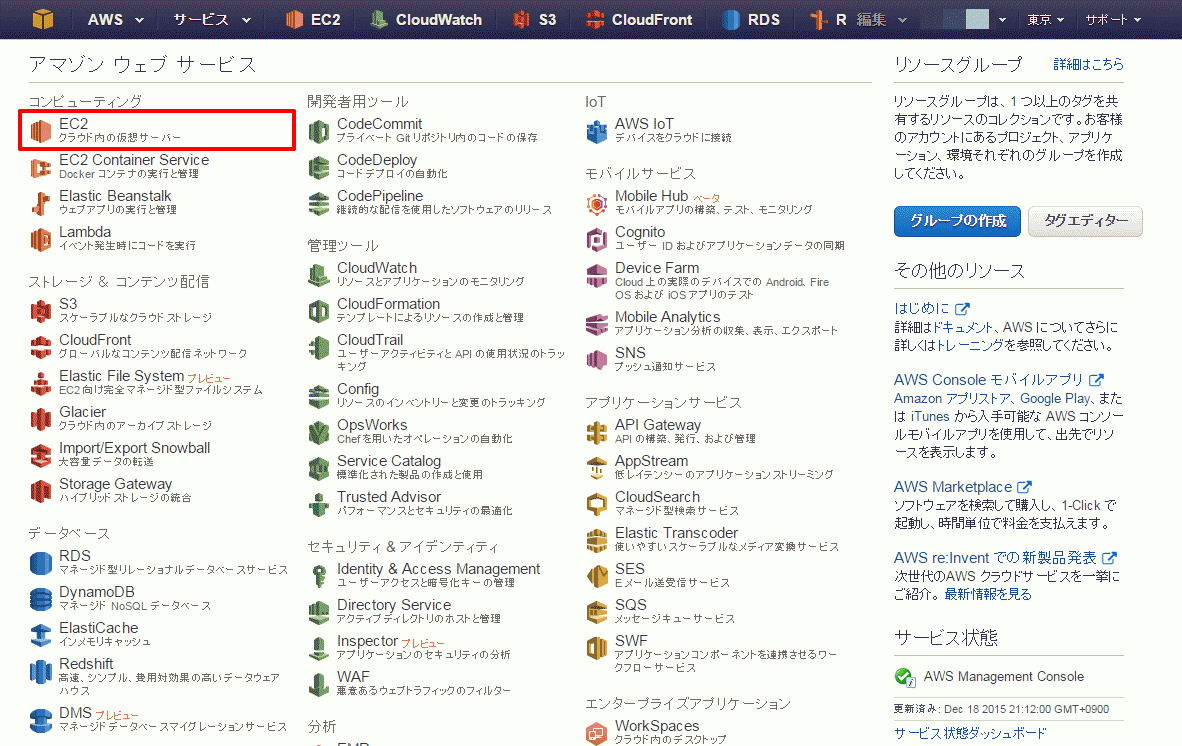The width and height of the screenshot is (1182, 746).
Task: Go to RDS shortcut in the top bar
Action: pos(751,20)
